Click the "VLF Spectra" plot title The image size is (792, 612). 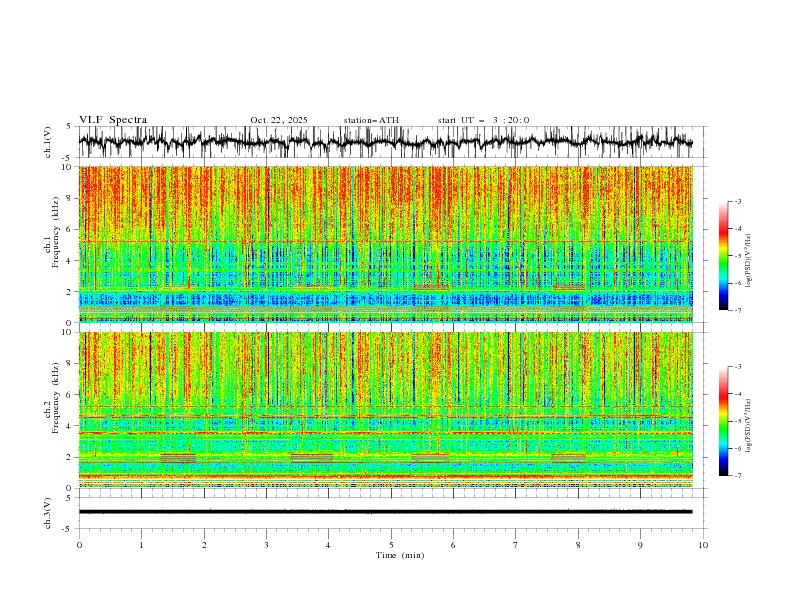pos(113,120)
